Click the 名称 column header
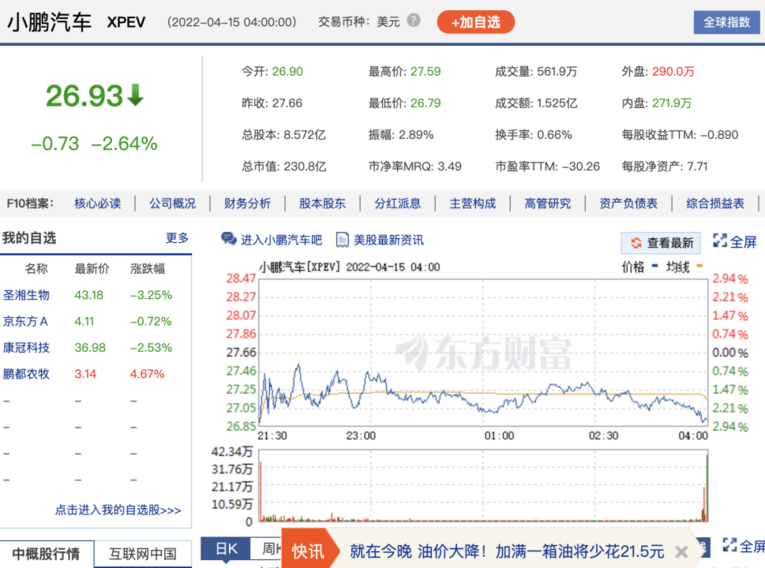Image resolution: width=765 pixels, height=568 pixels. pyautogui.click(x=36, y=268)
